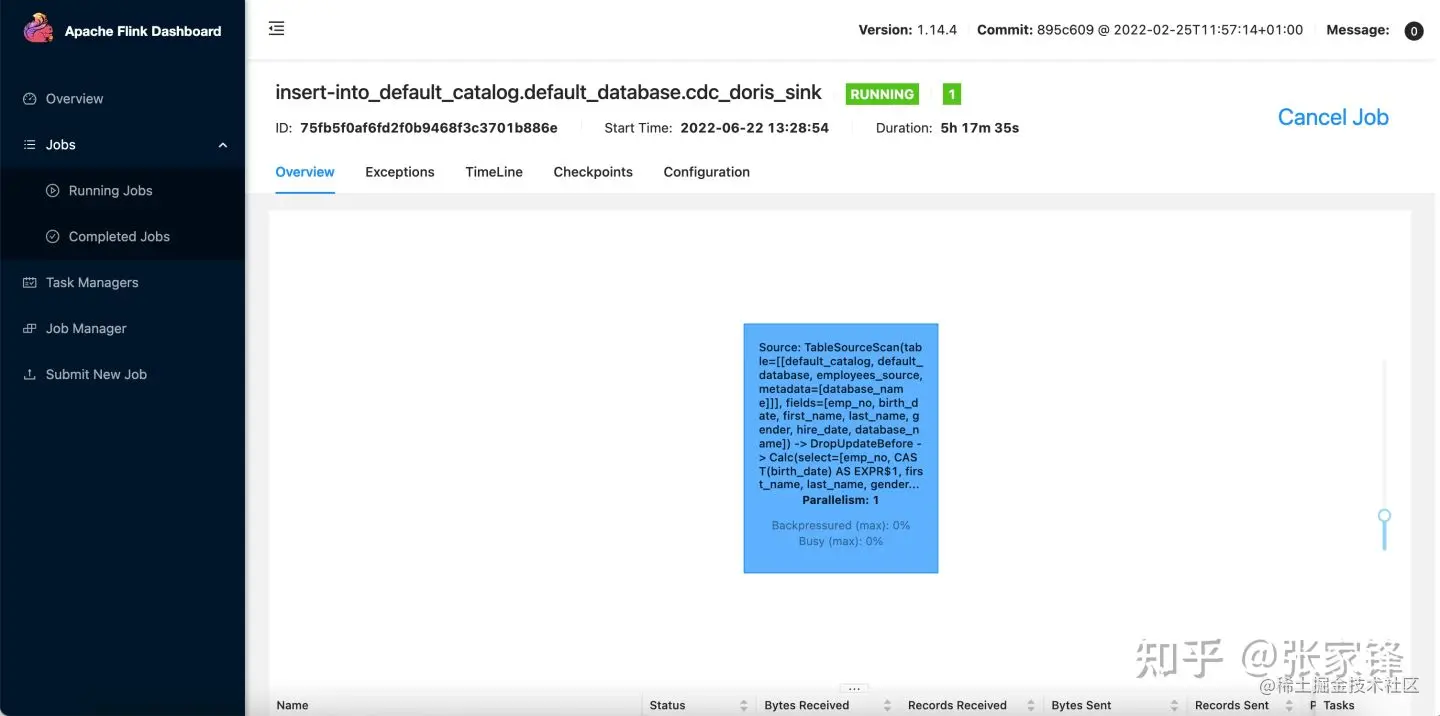Click the graph zoom slider handle
This screenshot has width=1440, height=716.
coord(1384,517)
